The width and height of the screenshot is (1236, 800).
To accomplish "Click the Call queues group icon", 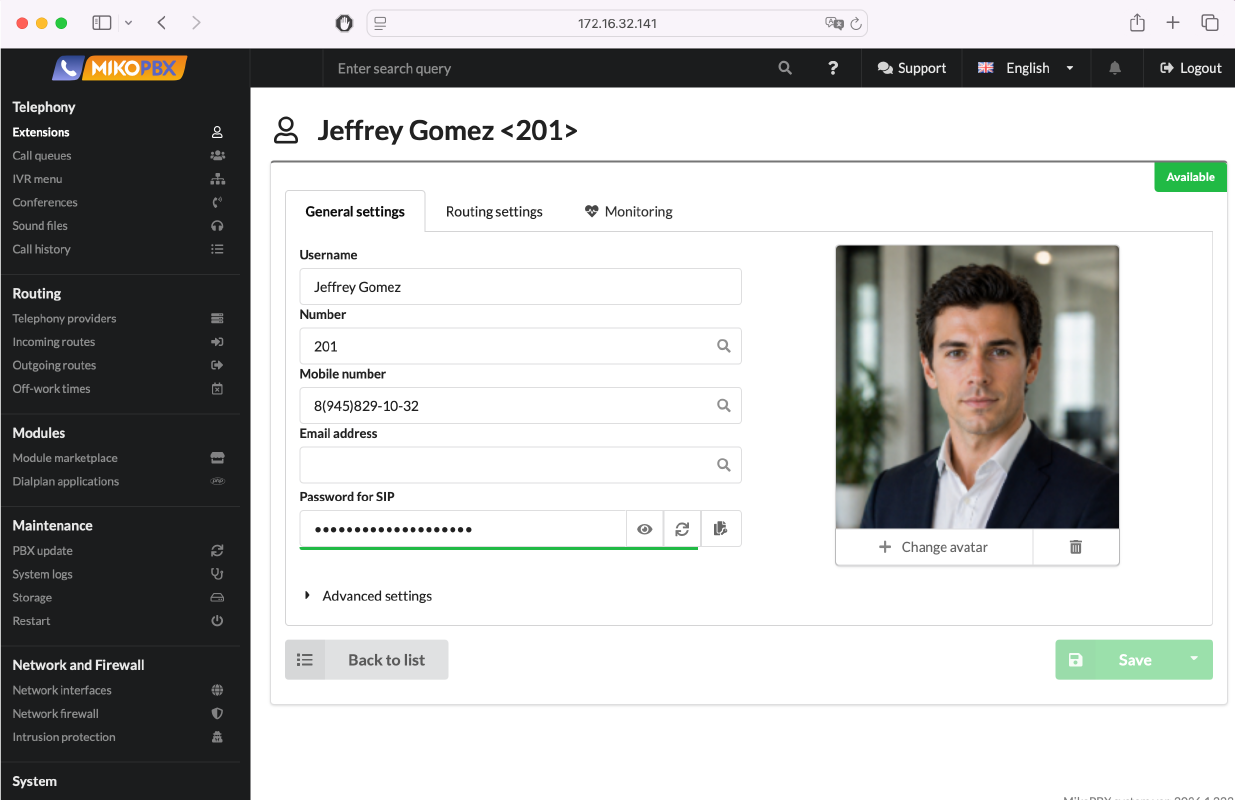I will [x=217, y=155].
